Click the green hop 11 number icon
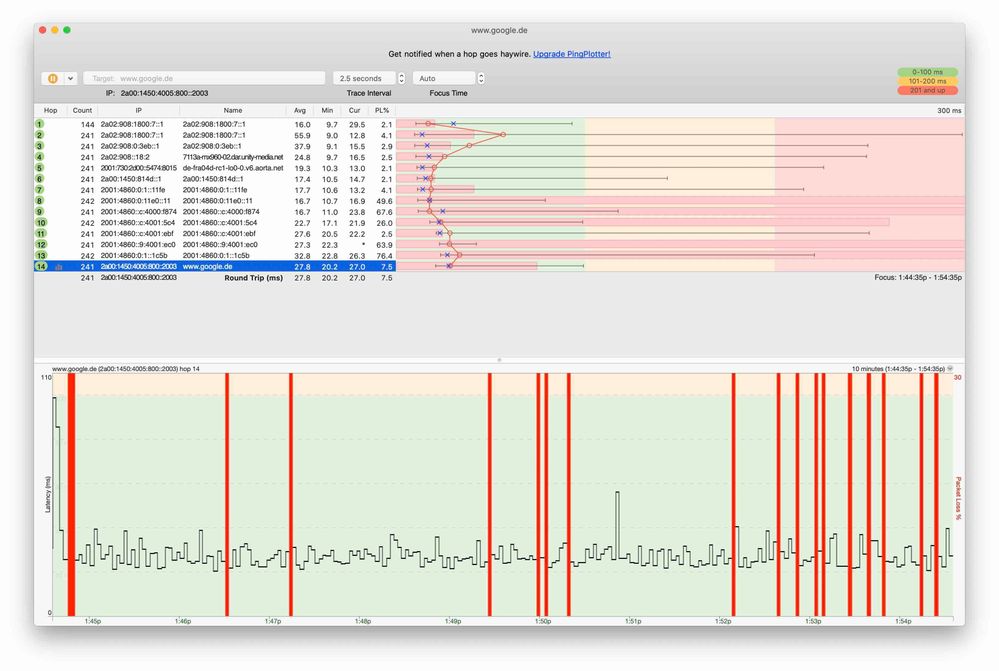 (x=41, y=234)
